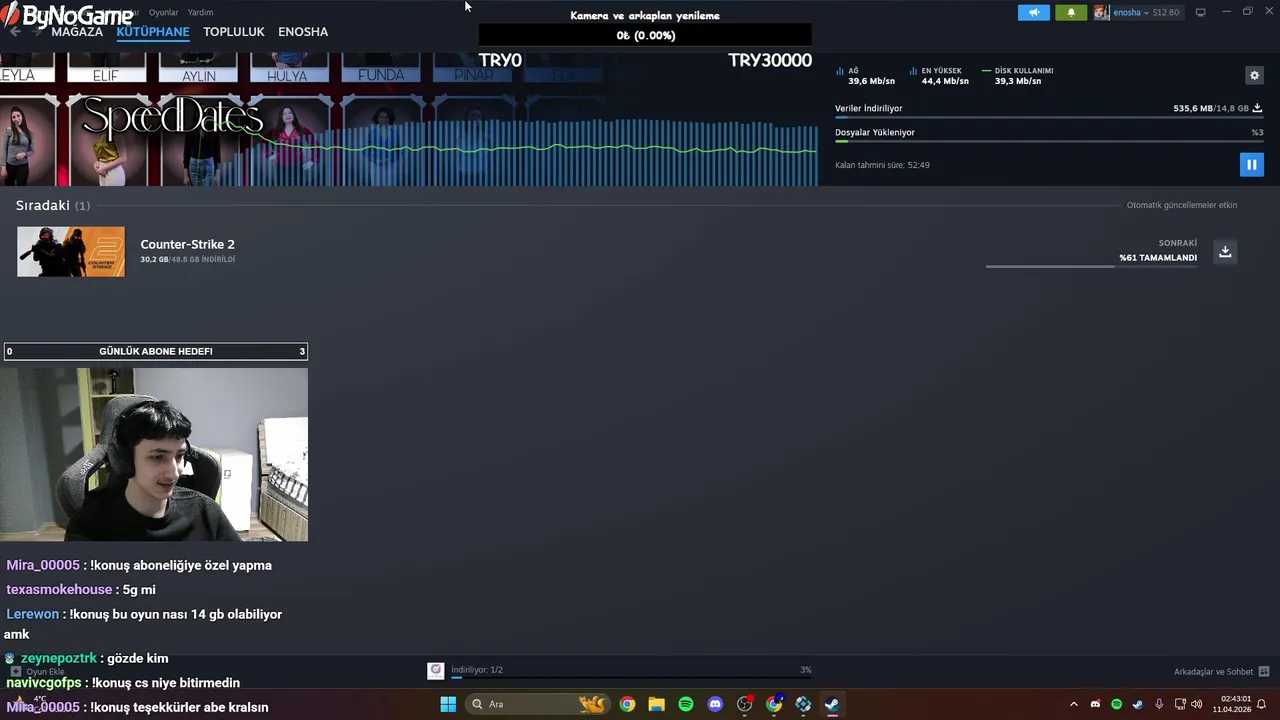The width and height of the screenshot is (1280, 720).
Task: Open download settings gear icon
Action: 1254,75
